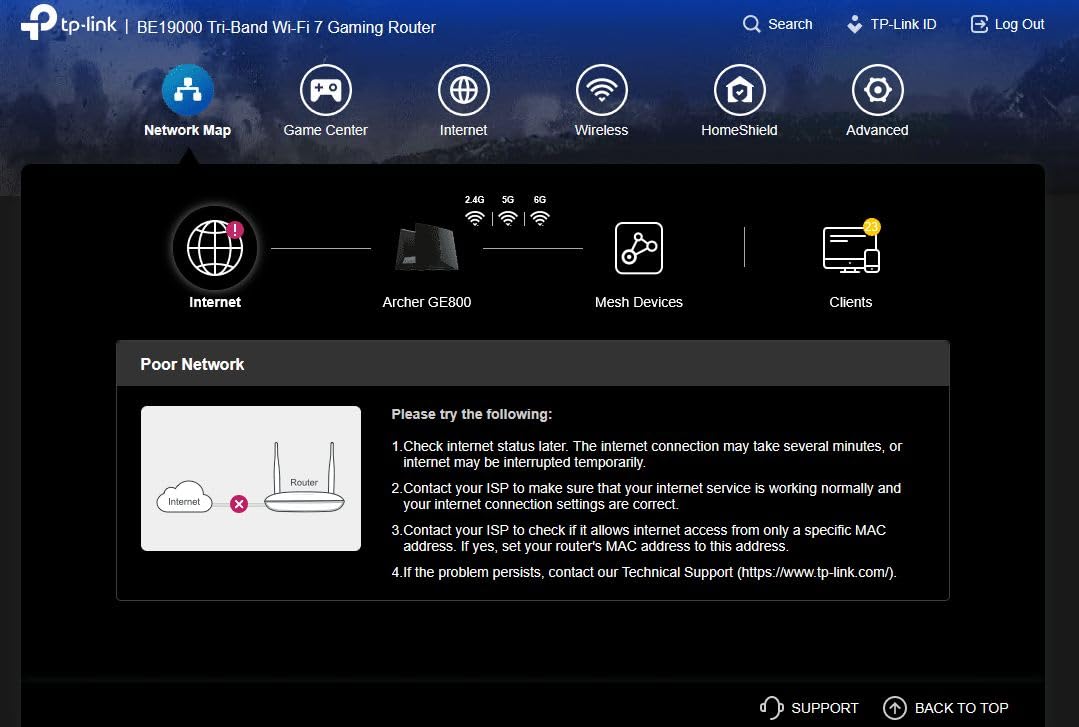Click the Game Center tab label
The height and width of the screenshot is (727, 1079).
pos(325,130)
